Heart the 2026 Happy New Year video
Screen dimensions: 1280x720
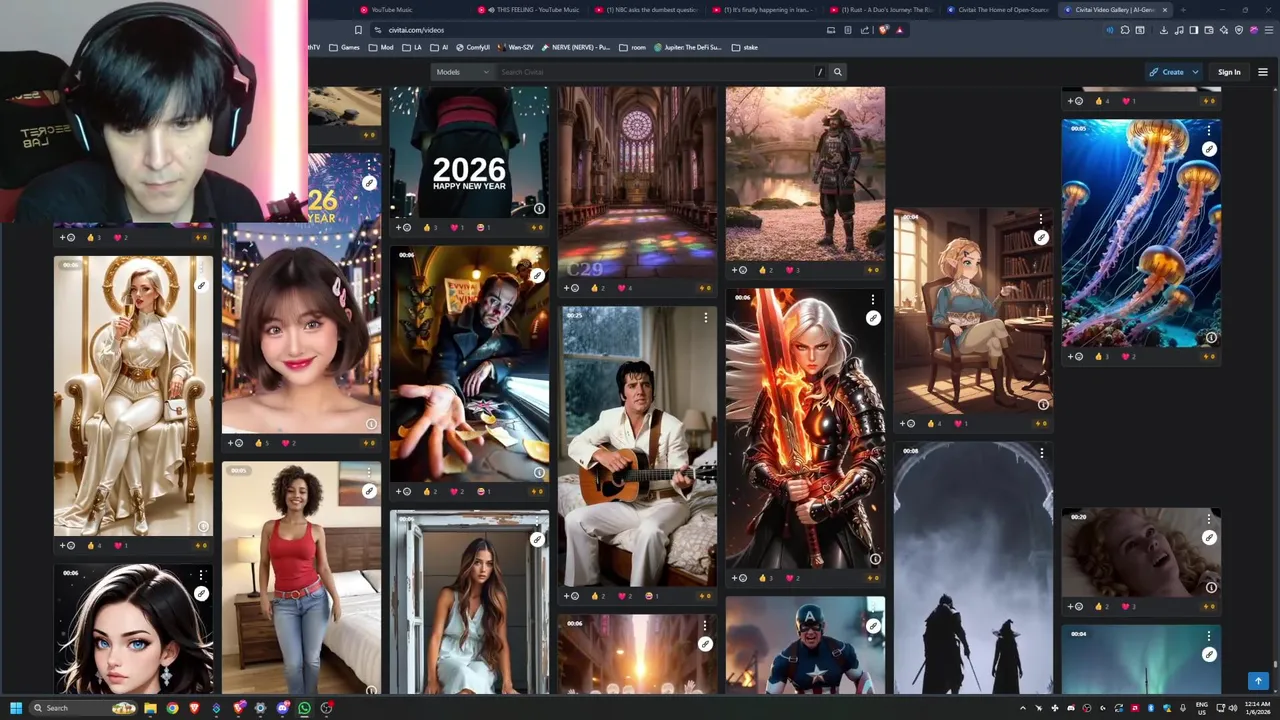click(456, 228)
